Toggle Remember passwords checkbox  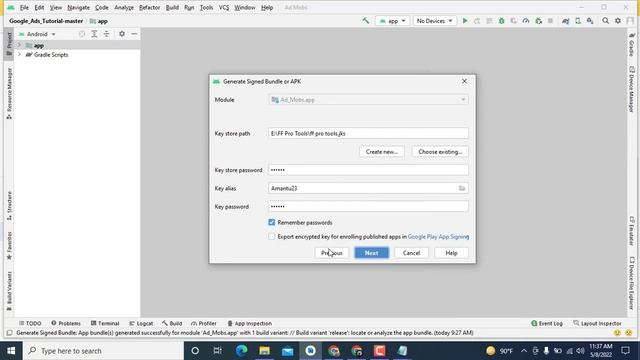pos(272,222)
